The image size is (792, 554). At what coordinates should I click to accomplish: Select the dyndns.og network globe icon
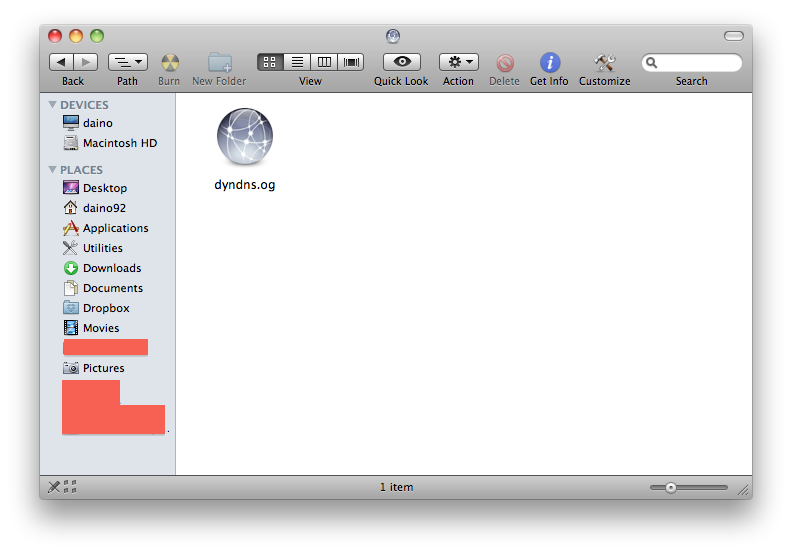(x=245, y=137)
